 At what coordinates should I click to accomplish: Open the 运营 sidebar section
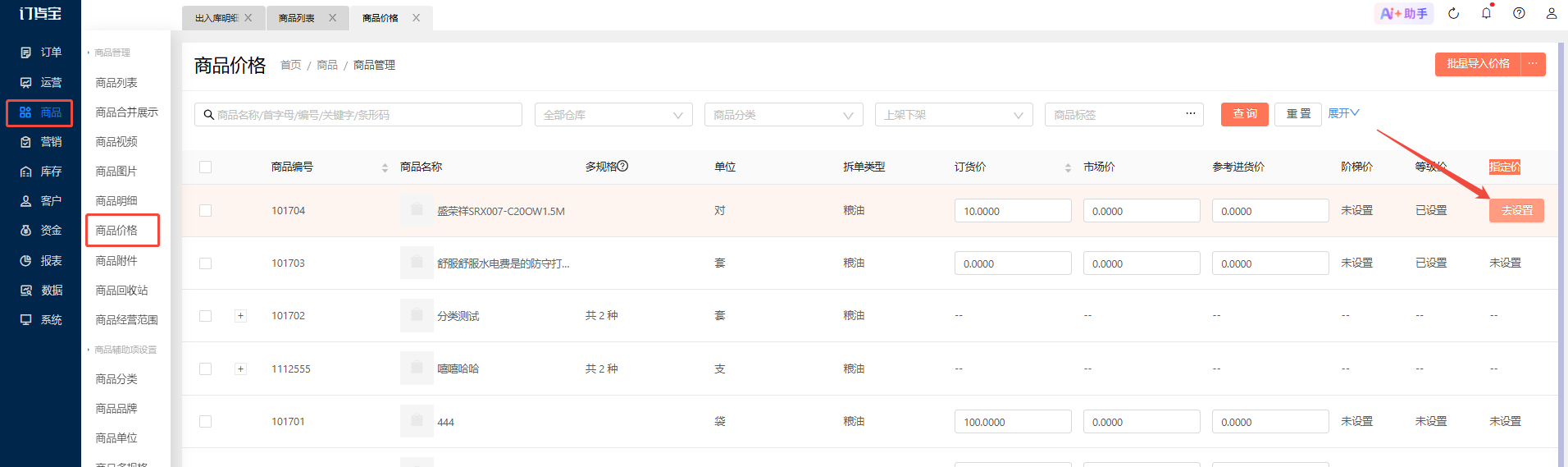40,83
